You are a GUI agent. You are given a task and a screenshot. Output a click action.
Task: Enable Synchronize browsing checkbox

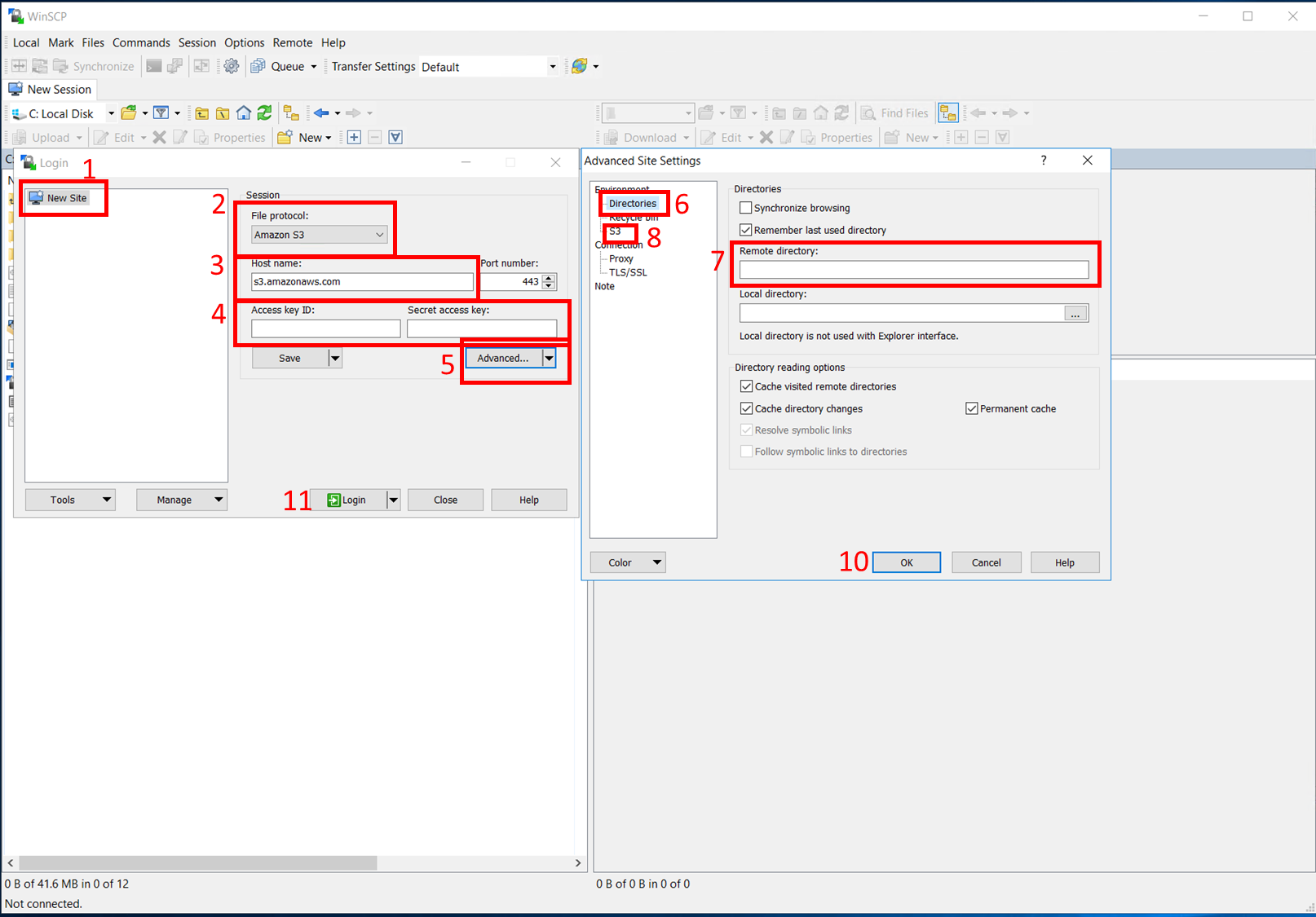pyautogui.click(x=745, y=208)
